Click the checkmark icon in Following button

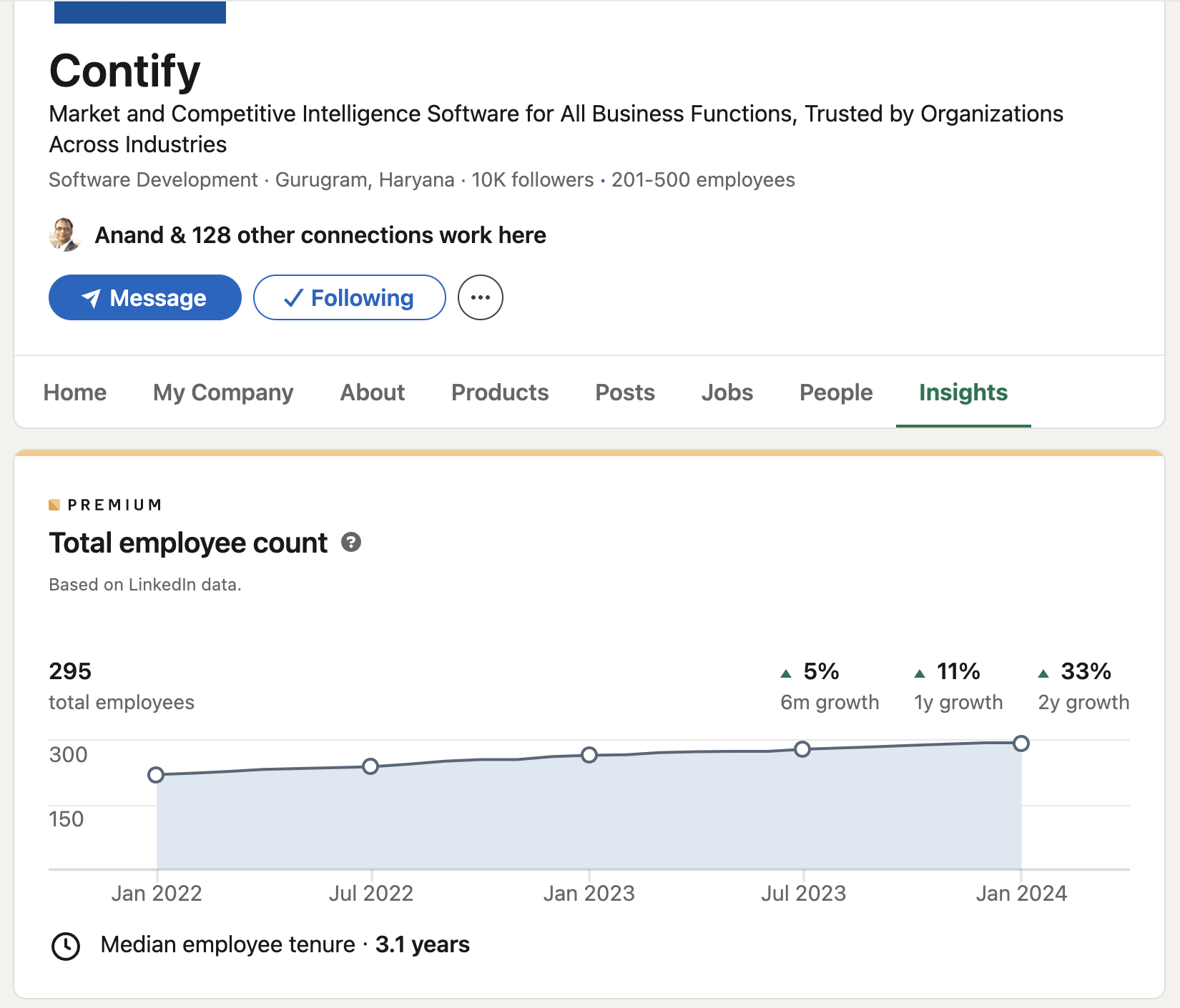(294, 298)
